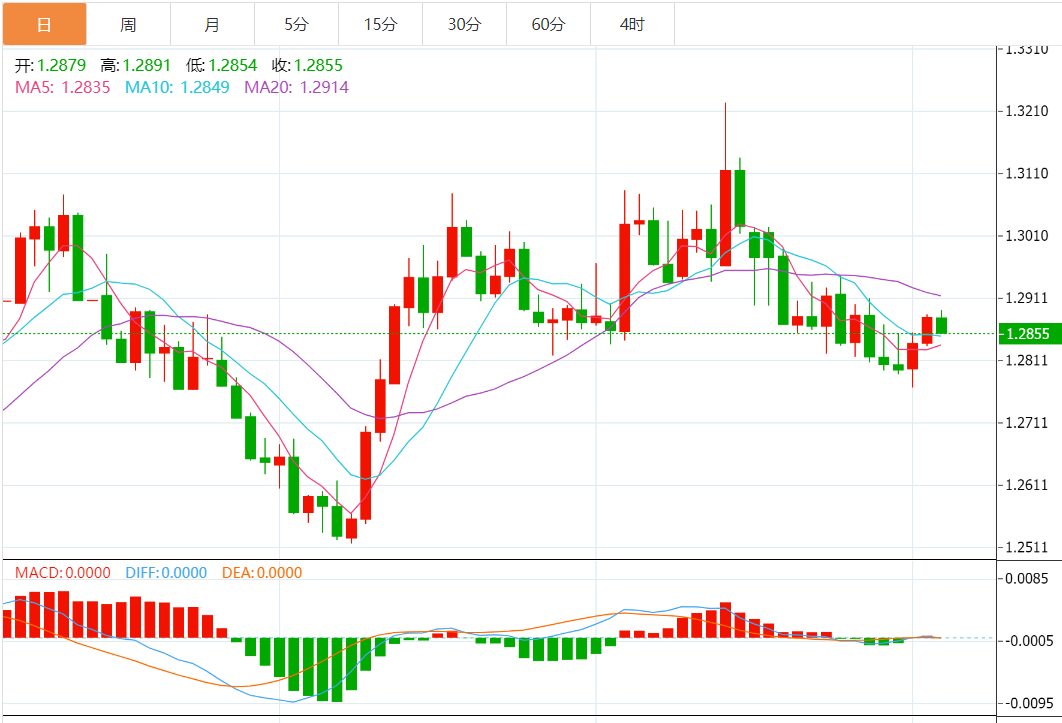Click the 1.2811 price axis label
Screen dimensions: 1062x723
click(x=1027, y=360)
